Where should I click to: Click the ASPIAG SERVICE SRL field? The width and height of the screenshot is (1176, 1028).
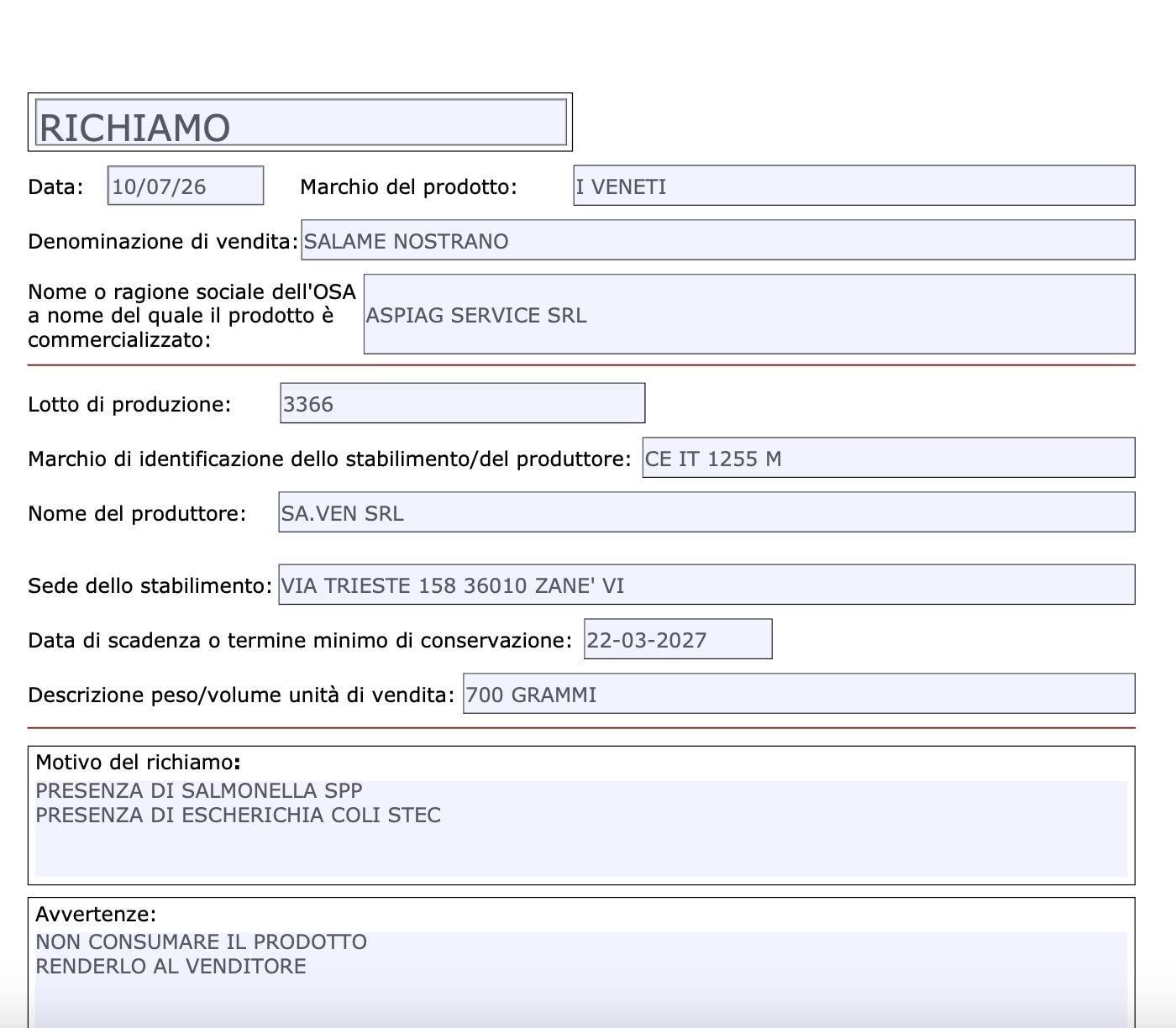click(x=749, y=314)
